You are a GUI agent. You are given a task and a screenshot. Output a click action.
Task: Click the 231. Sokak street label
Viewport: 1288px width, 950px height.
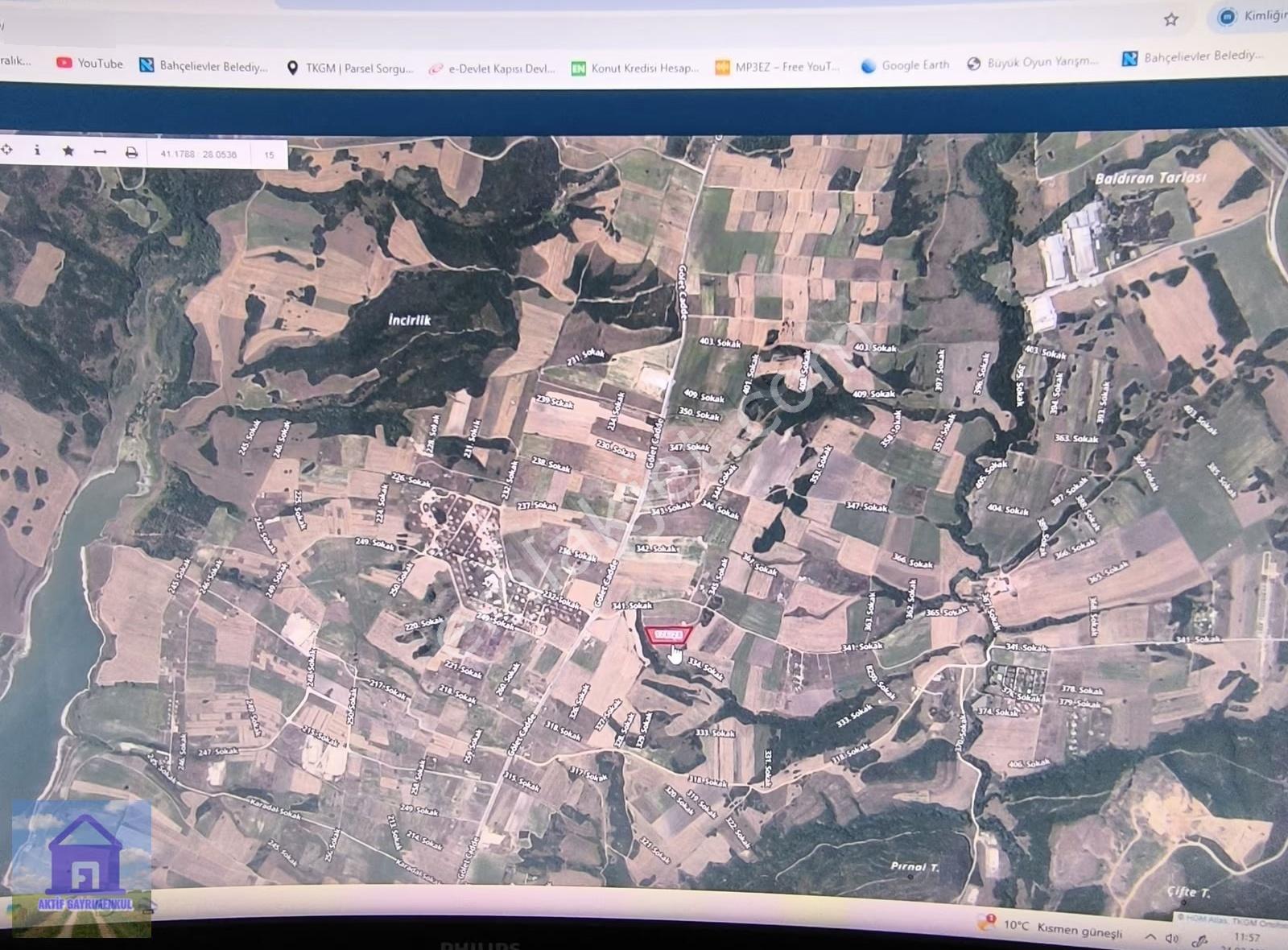pyautogui.click(x=585, y=357)
